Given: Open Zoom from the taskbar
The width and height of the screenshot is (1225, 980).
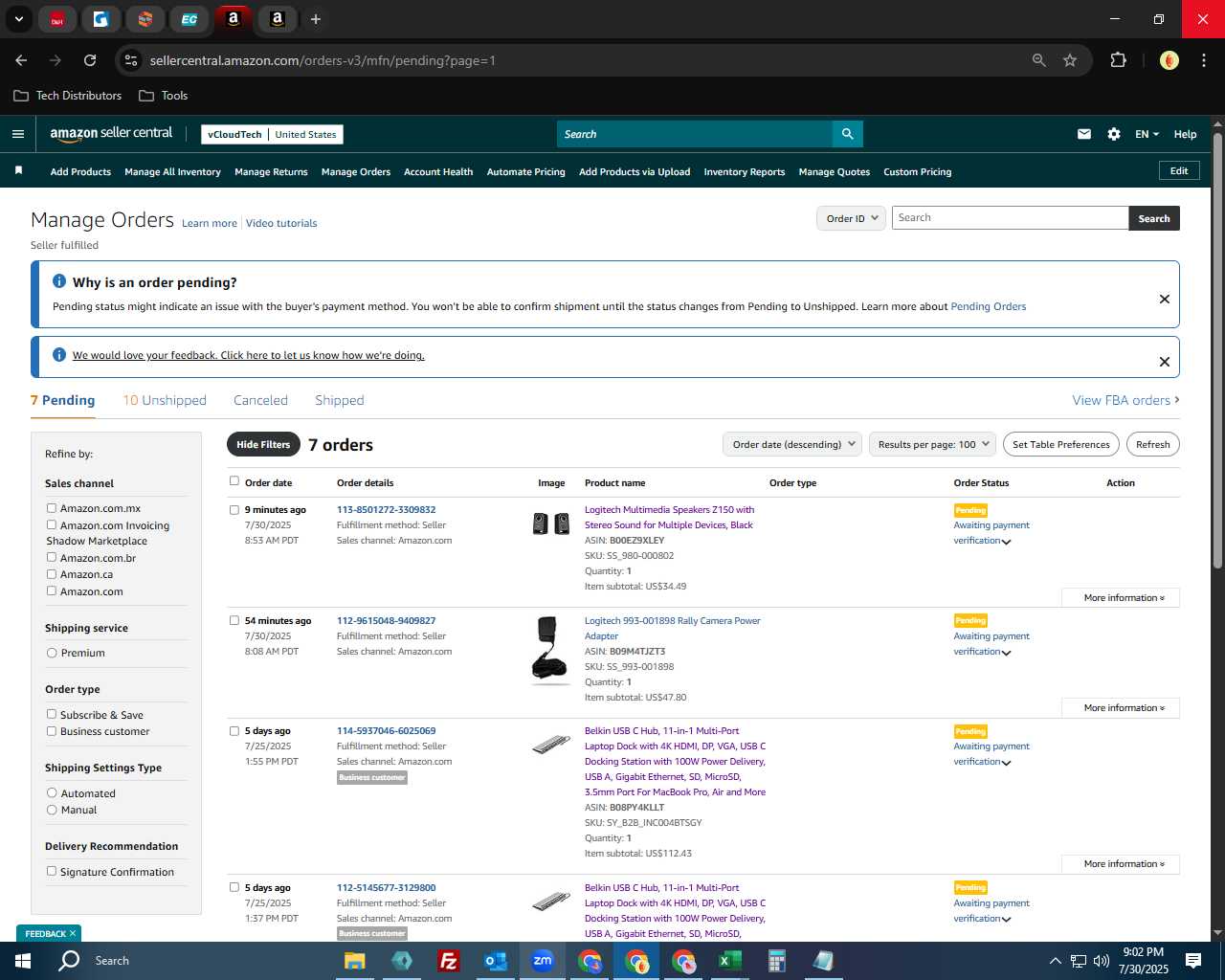Looking at the screenshot, I should click(543, 961).
